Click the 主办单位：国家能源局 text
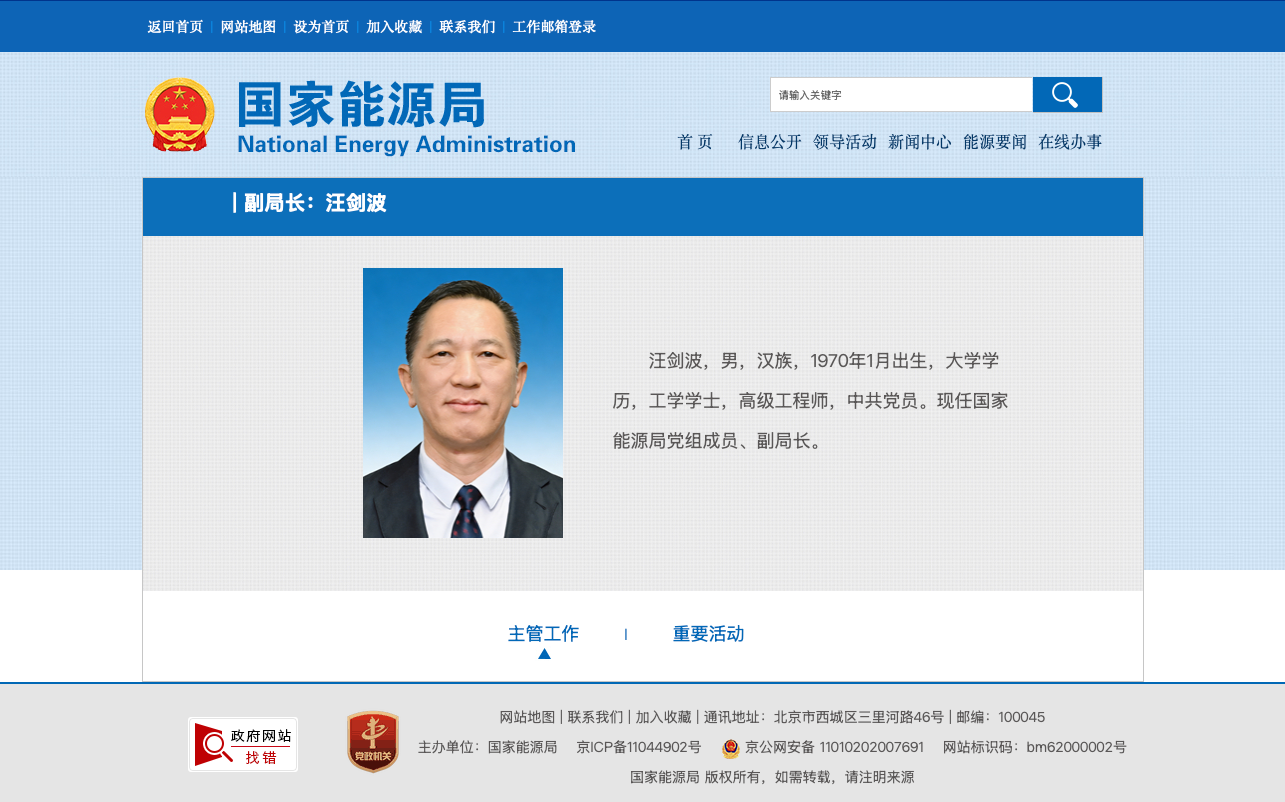1285x802 pixels. pos(487,747)
